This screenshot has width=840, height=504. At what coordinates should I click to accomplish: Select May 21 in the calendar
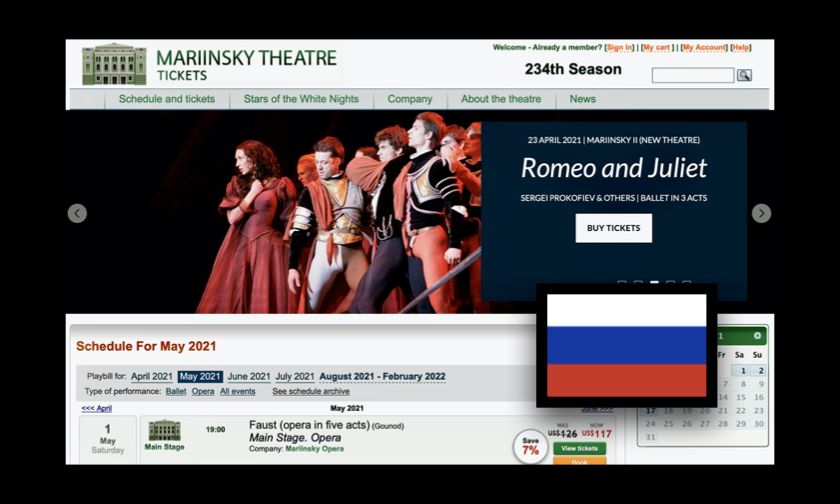click(x=723, y=411)
